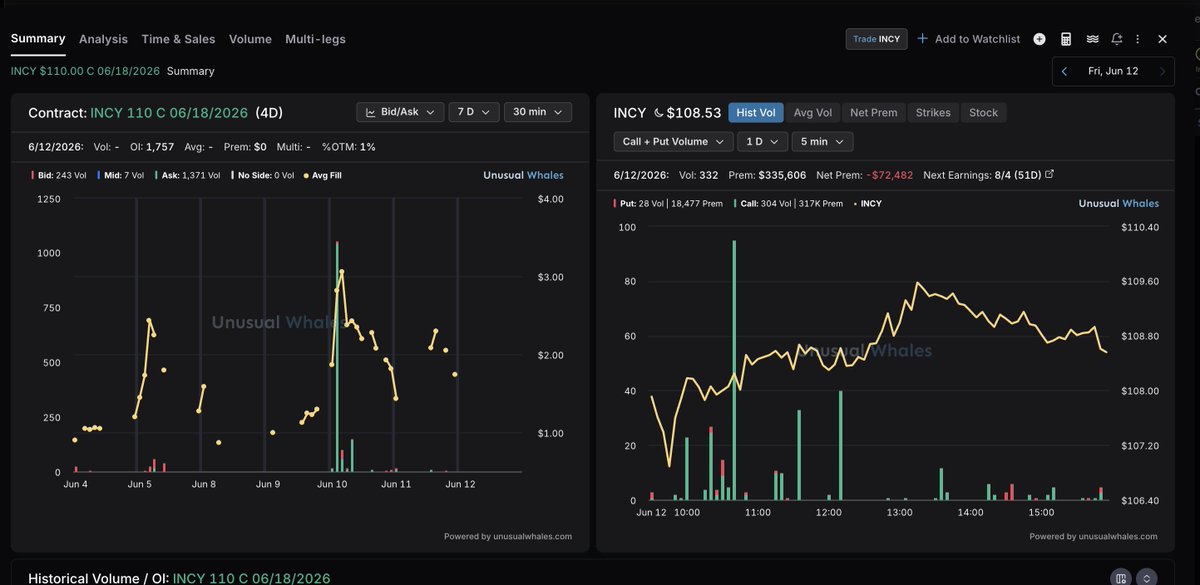Select the Net Prem toggle button
Image resolution: width=1200 pixels, height=585 pixels.
[873, 113]
